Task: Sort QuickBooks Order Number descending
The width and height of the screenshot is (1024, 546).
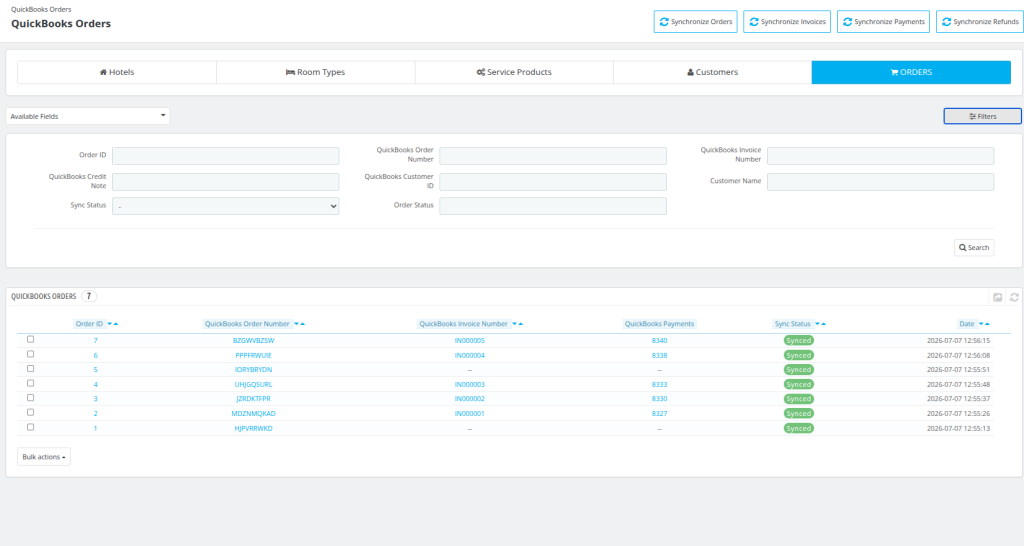Action: (296, 324)
